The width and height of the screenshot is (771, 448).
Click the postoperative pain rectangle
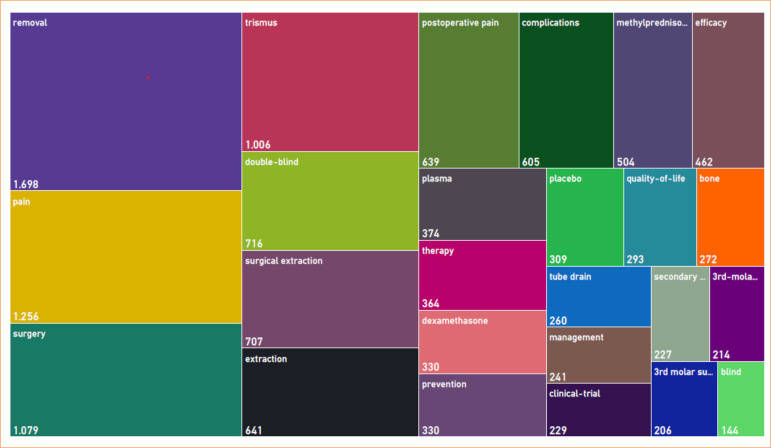(x=469, y=90)
